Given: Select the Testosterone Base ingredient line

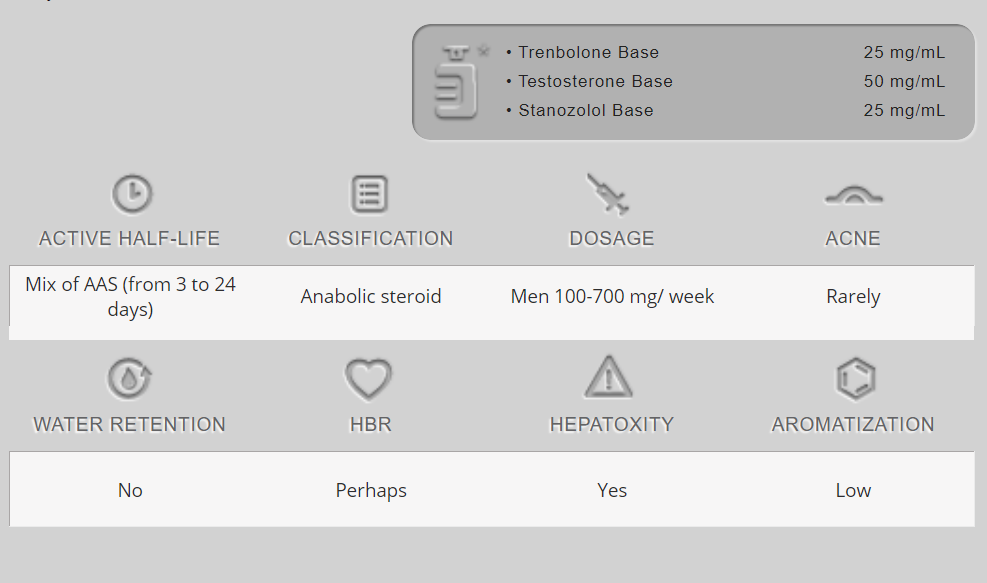Looking at the screenshot, I should click(595, 82).
